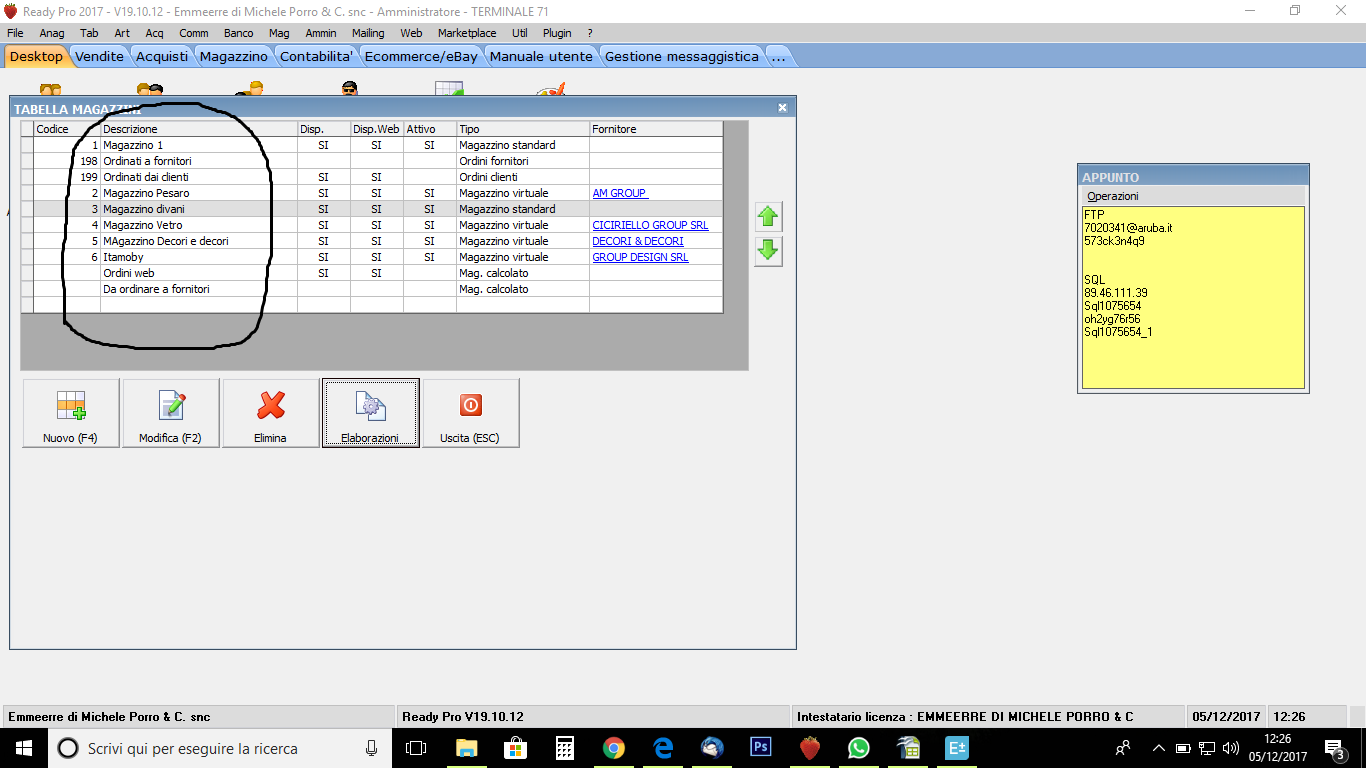The width and height of the screenshot is (1366, 768).
Task: Open the Plugin menu
Action: 557,33
